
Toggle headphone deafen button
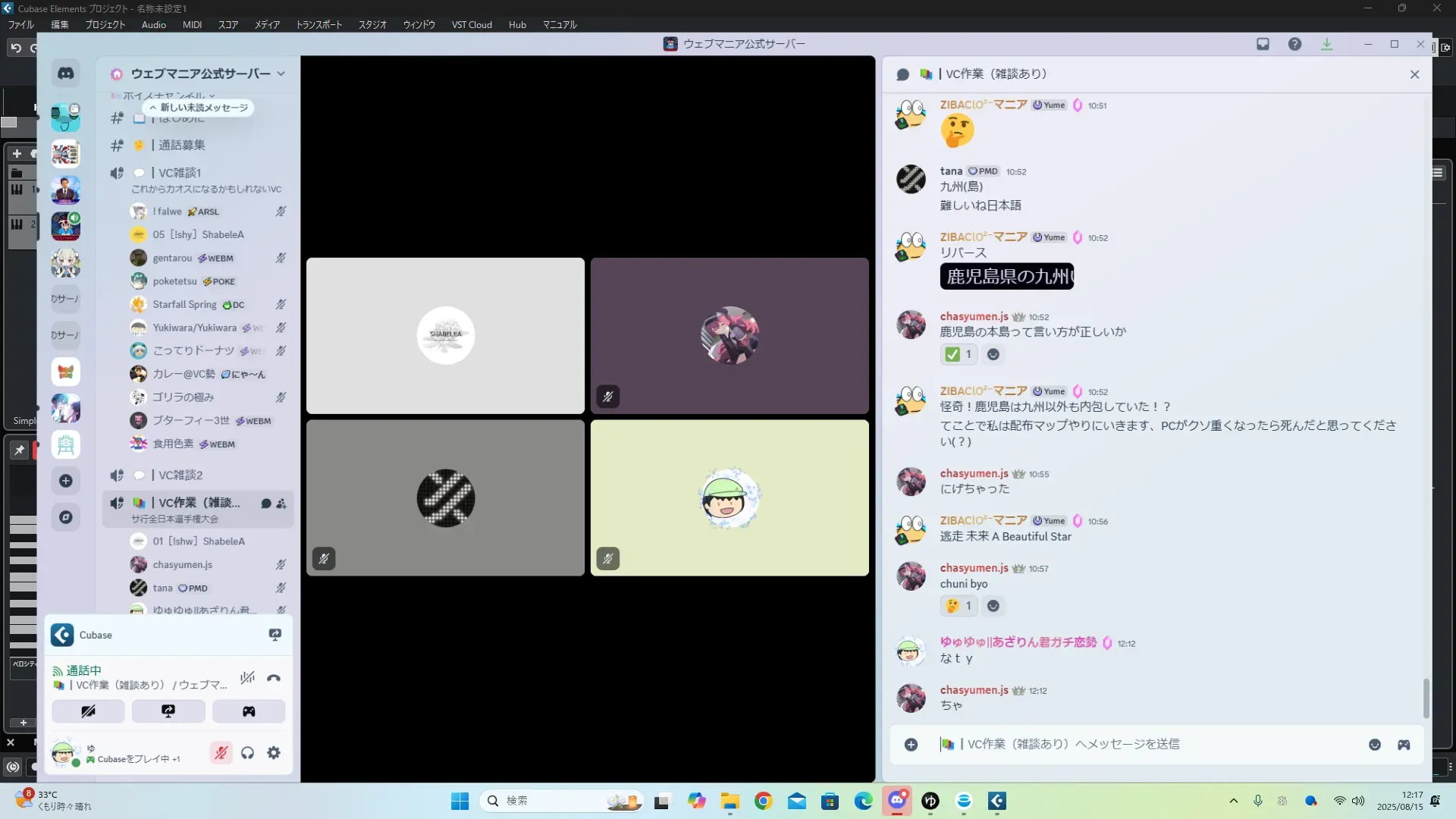(247, 753)
